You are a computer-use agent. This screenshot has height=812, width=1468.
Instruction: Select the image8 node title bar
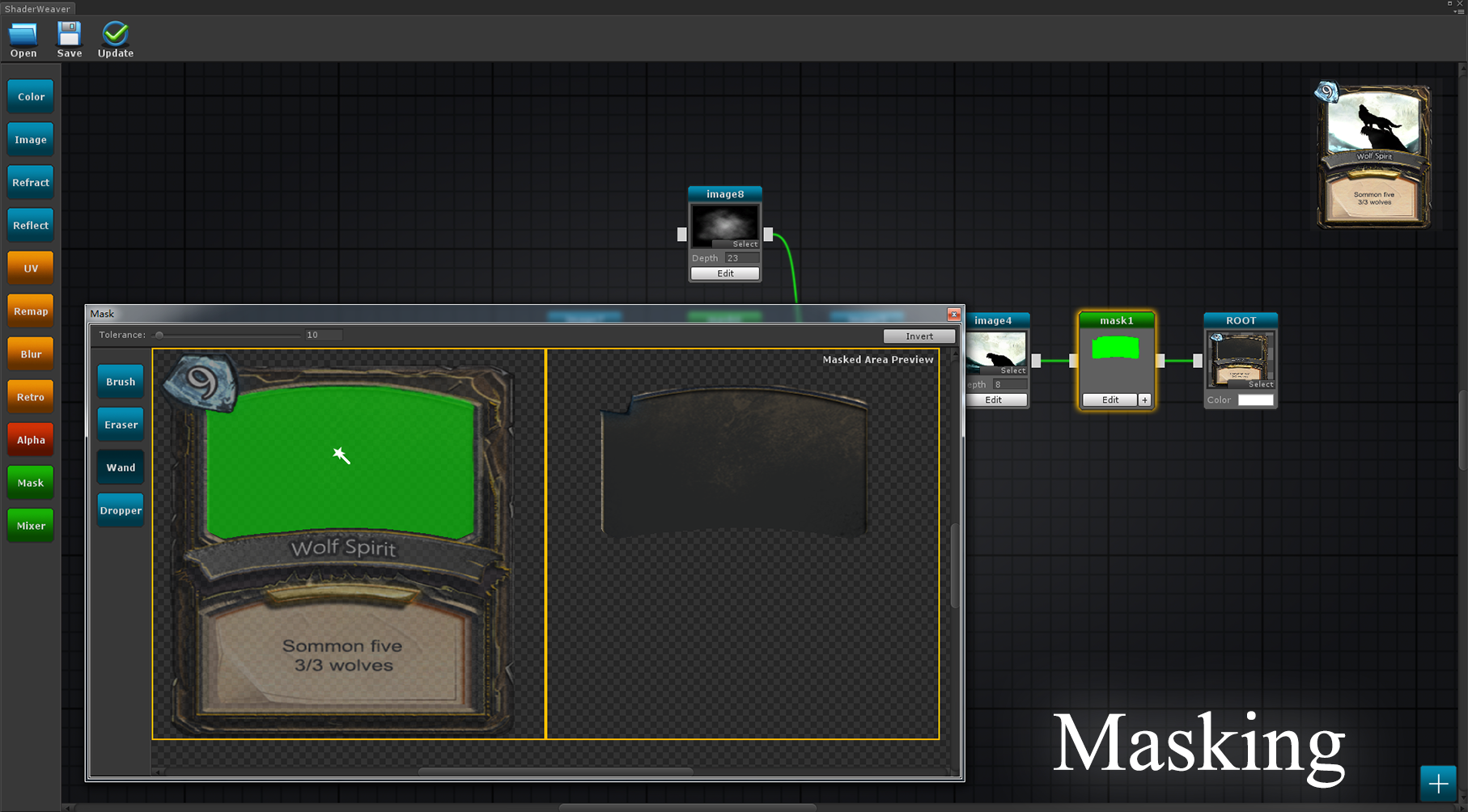click(x=725, y=194)
